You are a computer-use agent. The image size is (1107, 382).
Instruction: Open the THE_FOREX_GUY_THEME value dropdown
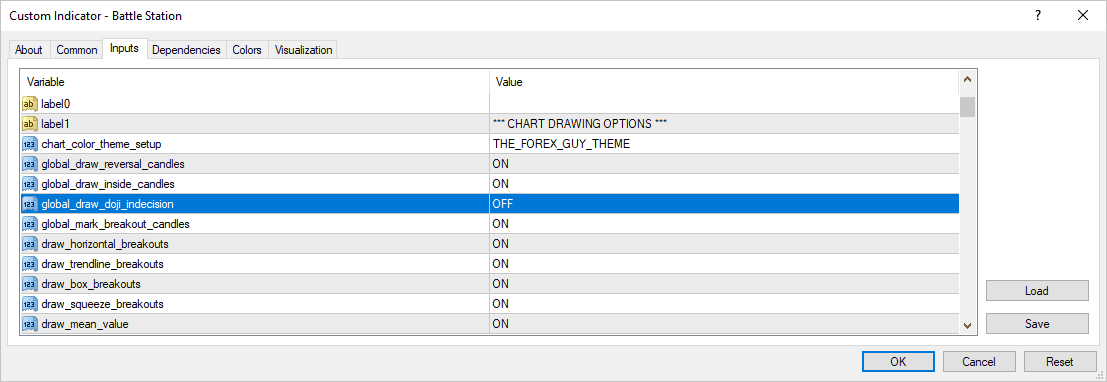(x=724, y=144)
